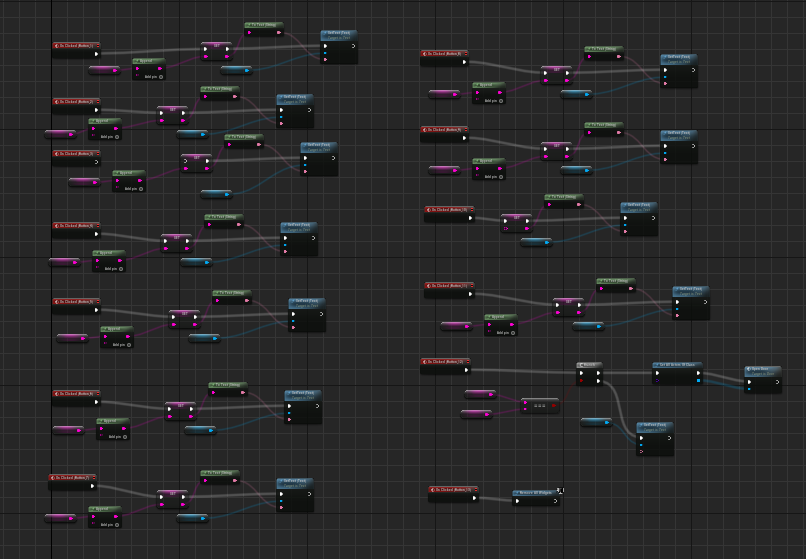Select the Remove All Widgets node
806x559 pixels.
(x=536, y=498)
